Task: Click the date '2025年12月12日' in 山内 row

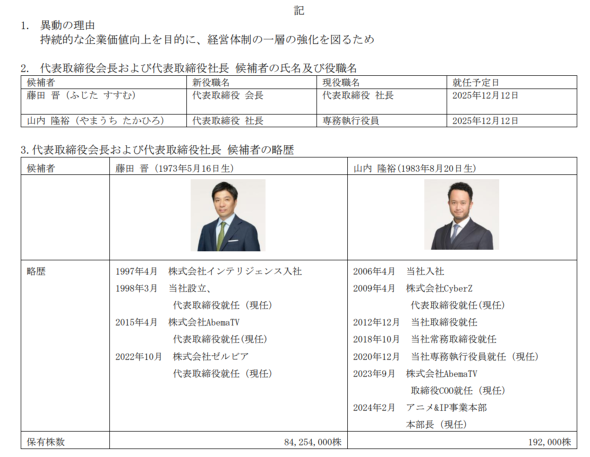Action: click(x=485, y=121)
